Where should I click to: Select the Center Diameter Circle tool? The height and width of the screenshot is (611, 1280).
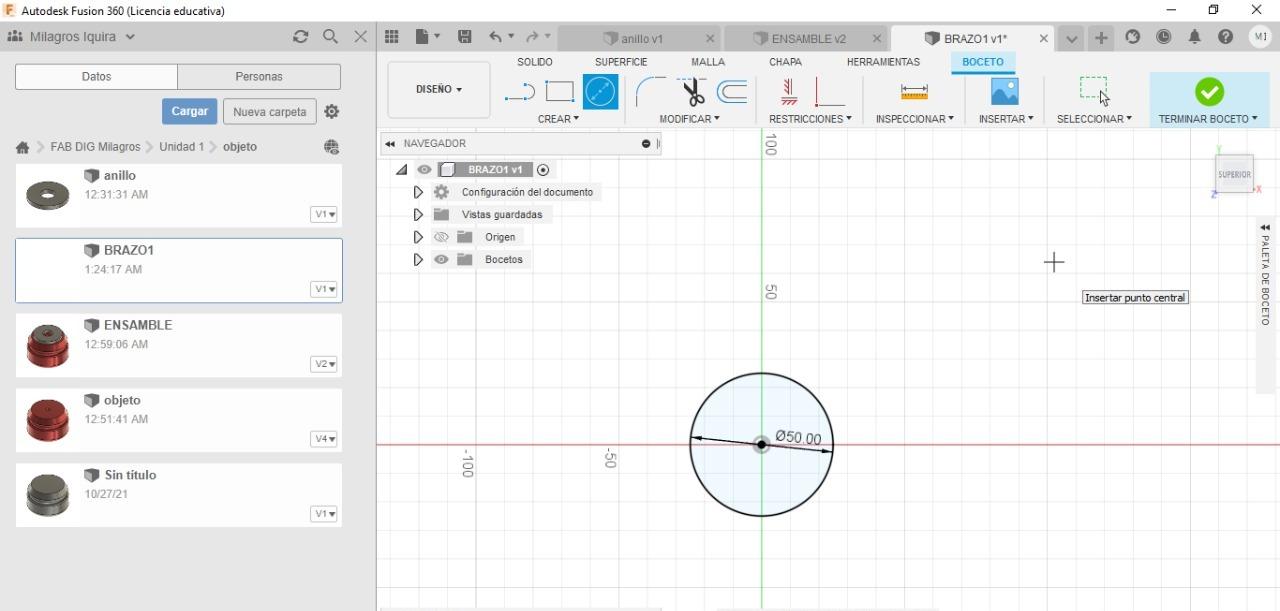pyautogui.click(x=600, y=92)
